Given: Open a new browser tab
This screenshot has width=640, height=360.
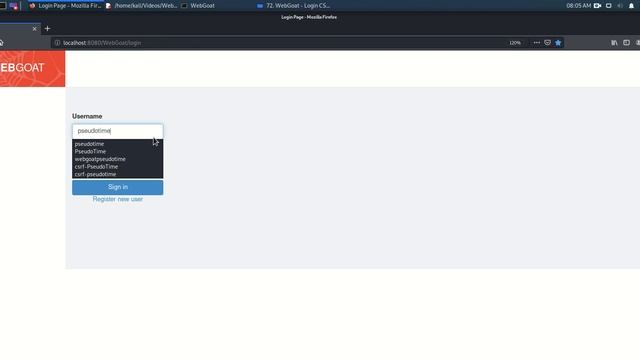Looking at the screenshot, I should point(47,29).
